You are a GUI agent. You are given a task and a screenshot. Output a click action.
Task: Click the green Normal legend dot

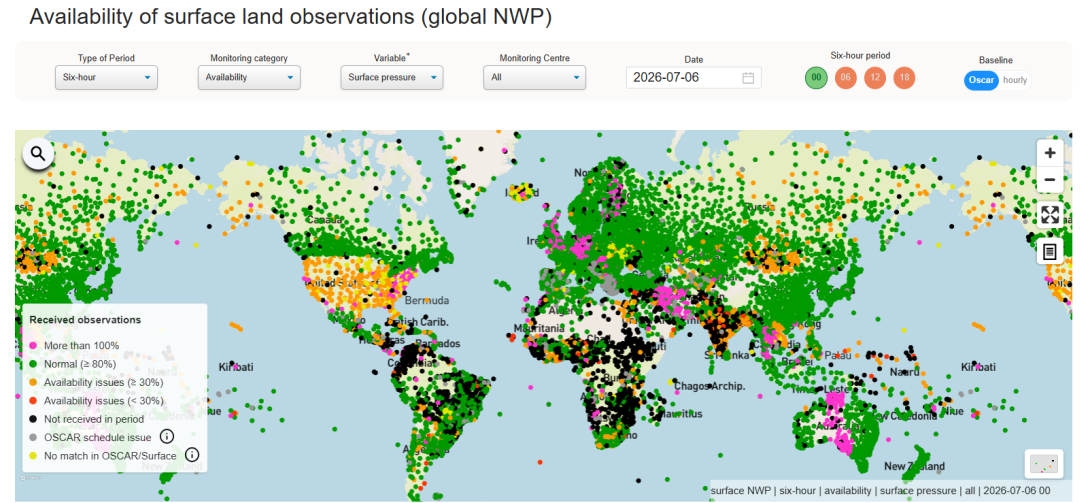(33, 363)
